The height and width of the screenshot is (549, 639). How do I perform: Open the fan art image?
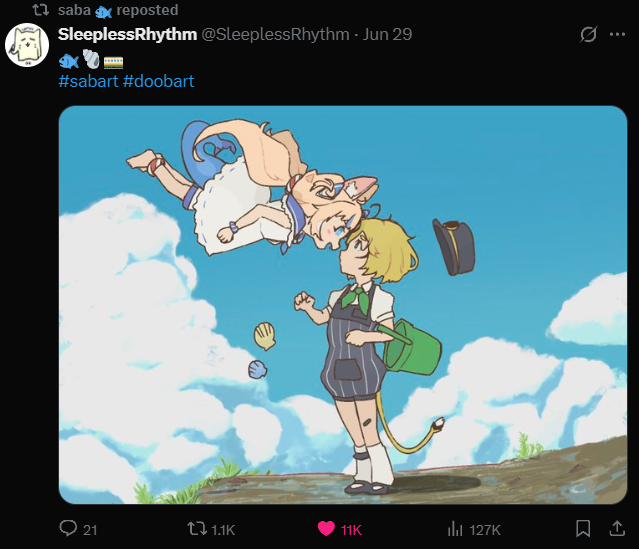pyautogui.click(x=343, y=305)
